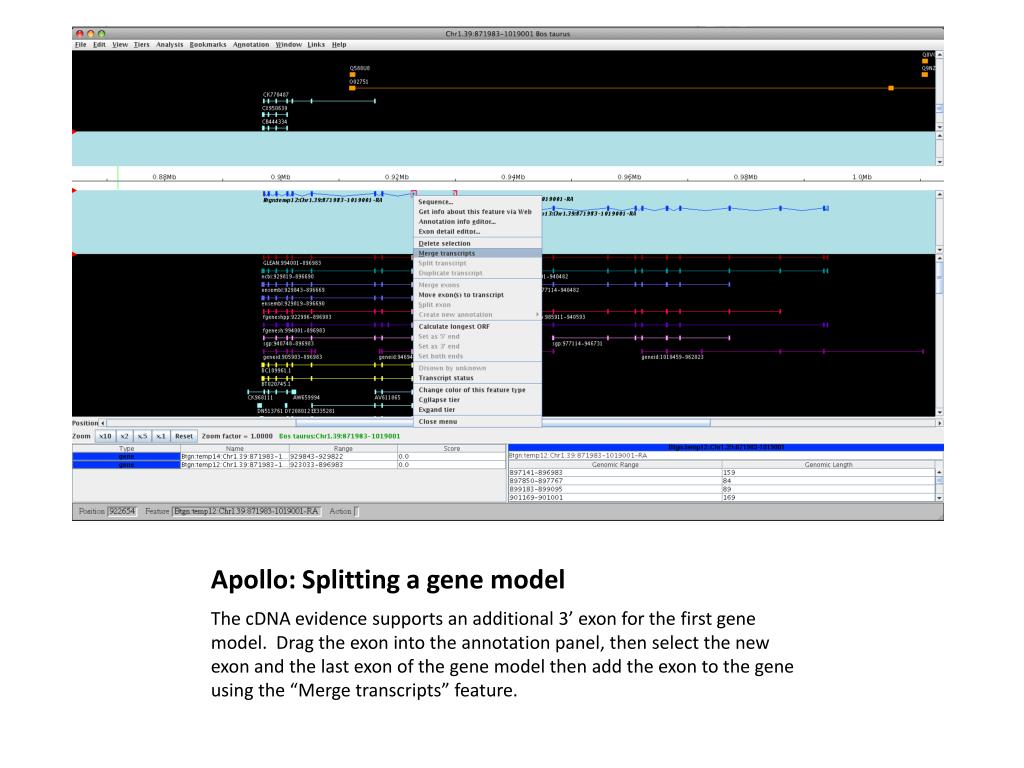Click the Genomic Range column header

pyautogui.click(x=615, y=464)
